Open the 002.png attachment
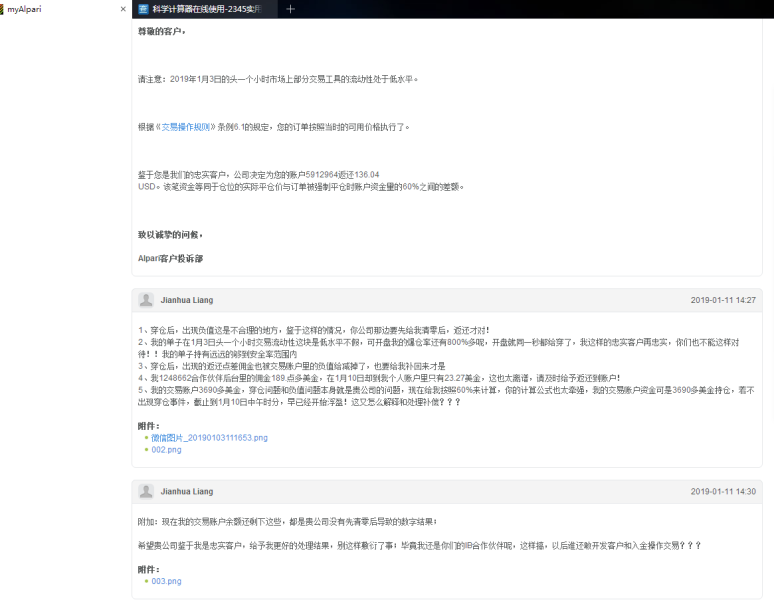 click(166, 450)
